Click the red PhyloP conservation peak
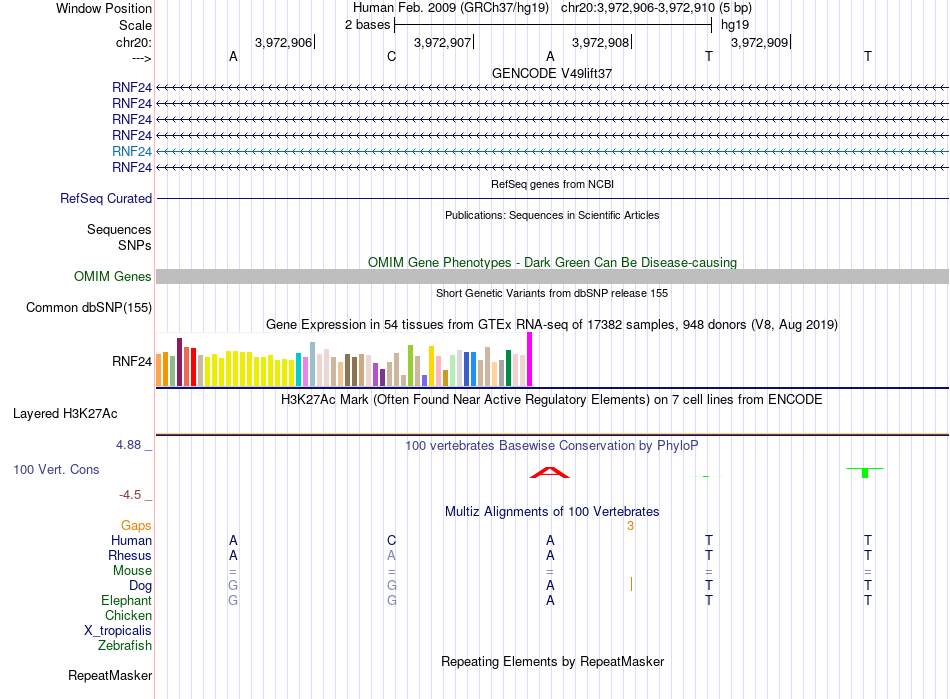Viewport: 950px width, 699px height. [550, 472]
